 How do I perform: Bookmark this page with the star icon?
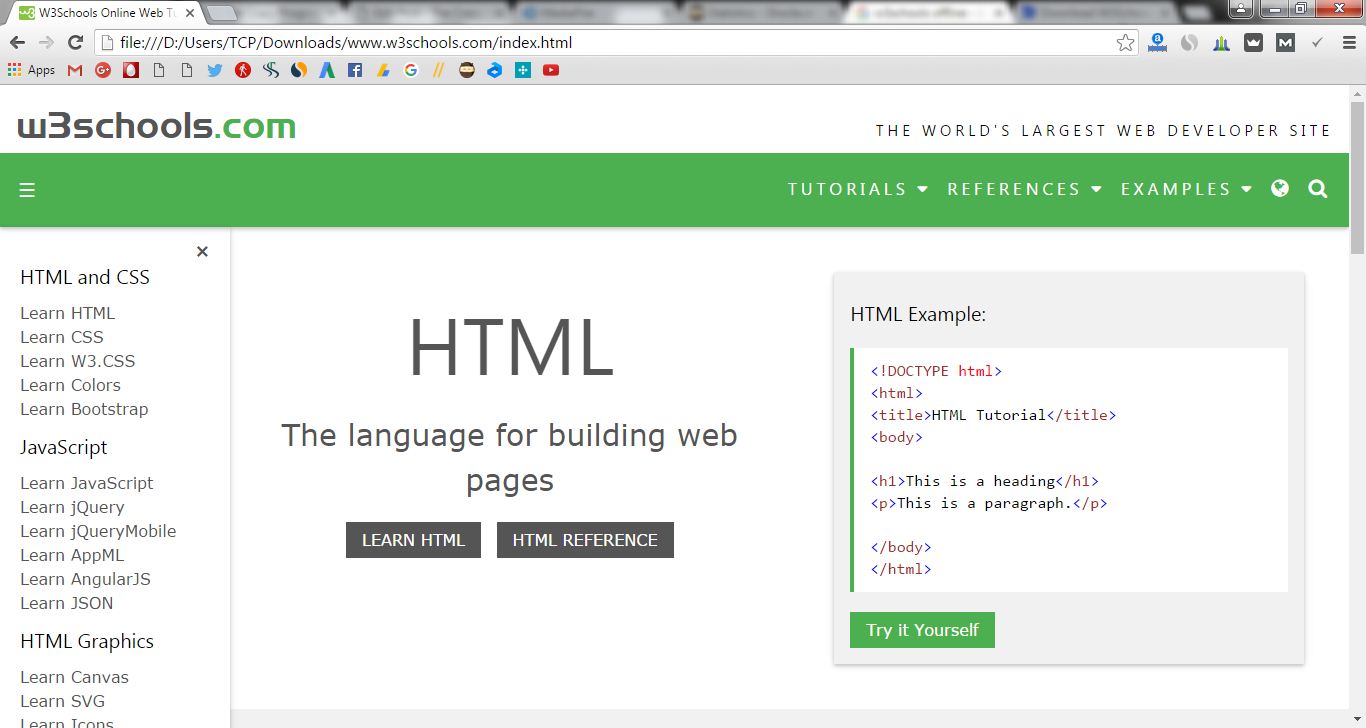pyautogui.click(x=1125, y=43)
